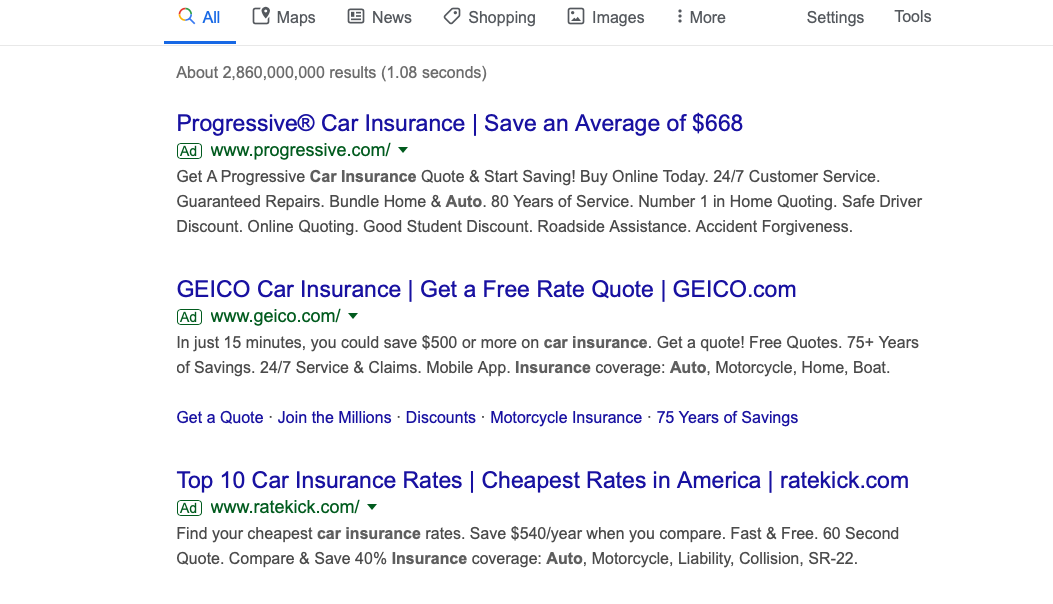Expand dropdown arrow next to www.geico.com
Image resolution: width=1053 pixels, height=604 pixels.
(x=353, y=316)
